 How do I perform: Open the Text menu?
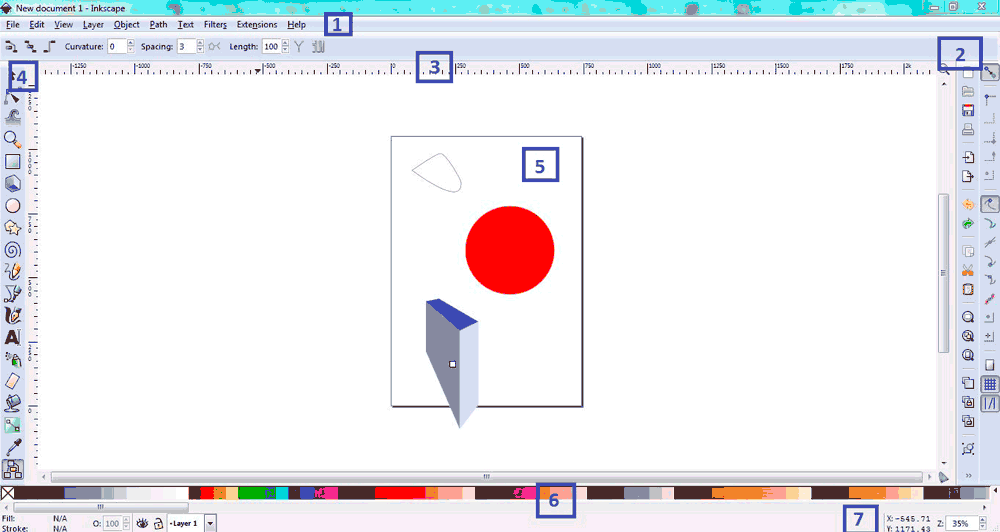pos(186,24)
